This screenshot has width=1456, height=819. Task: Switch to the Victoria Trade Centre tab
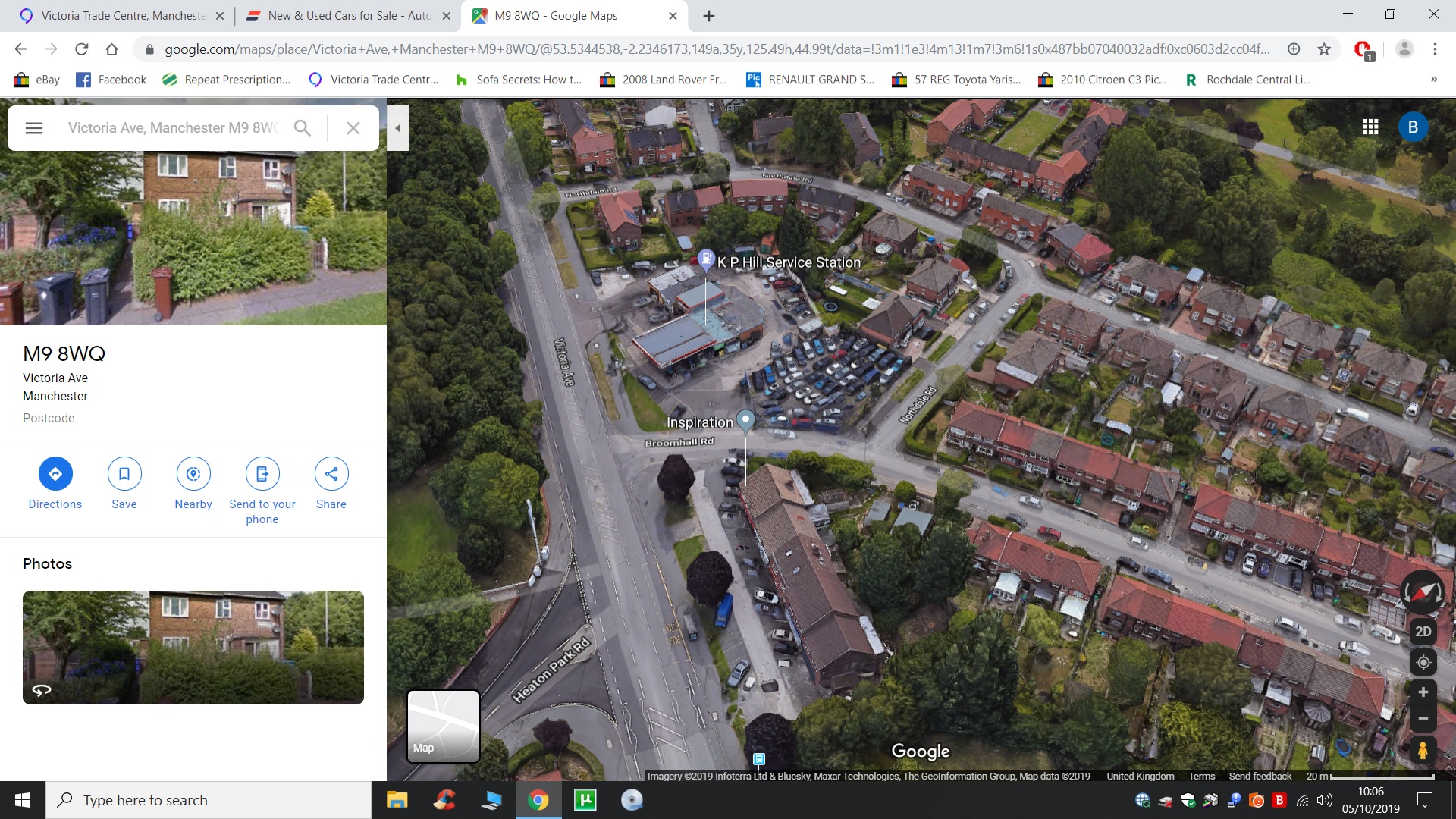click(x=121, y=16)
